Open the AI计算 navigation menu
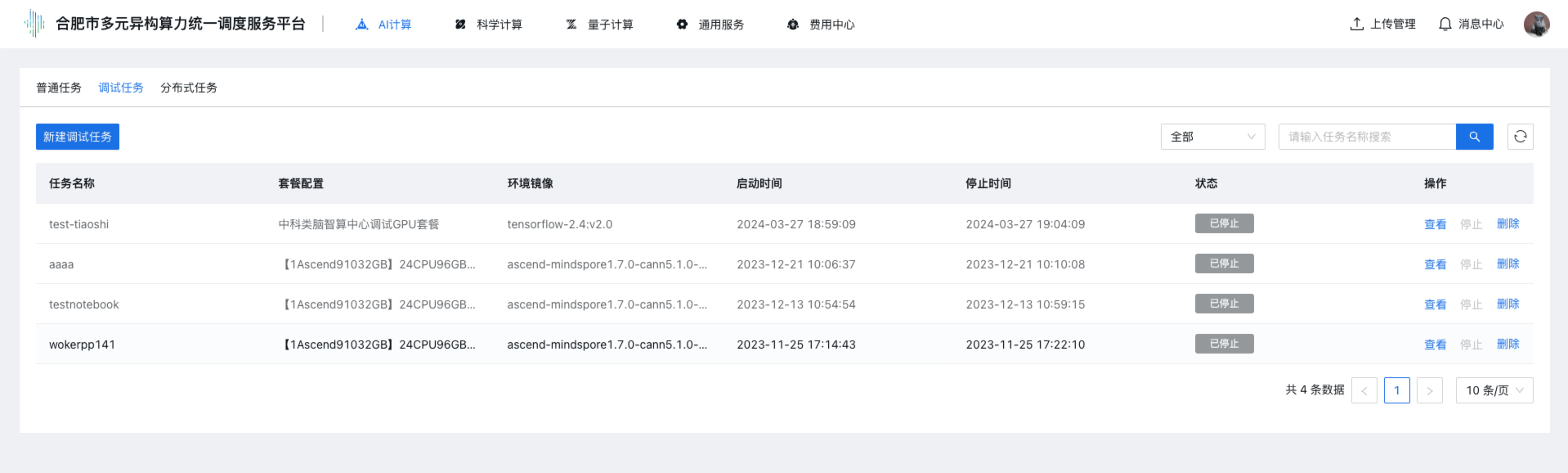 coord(383,25)
